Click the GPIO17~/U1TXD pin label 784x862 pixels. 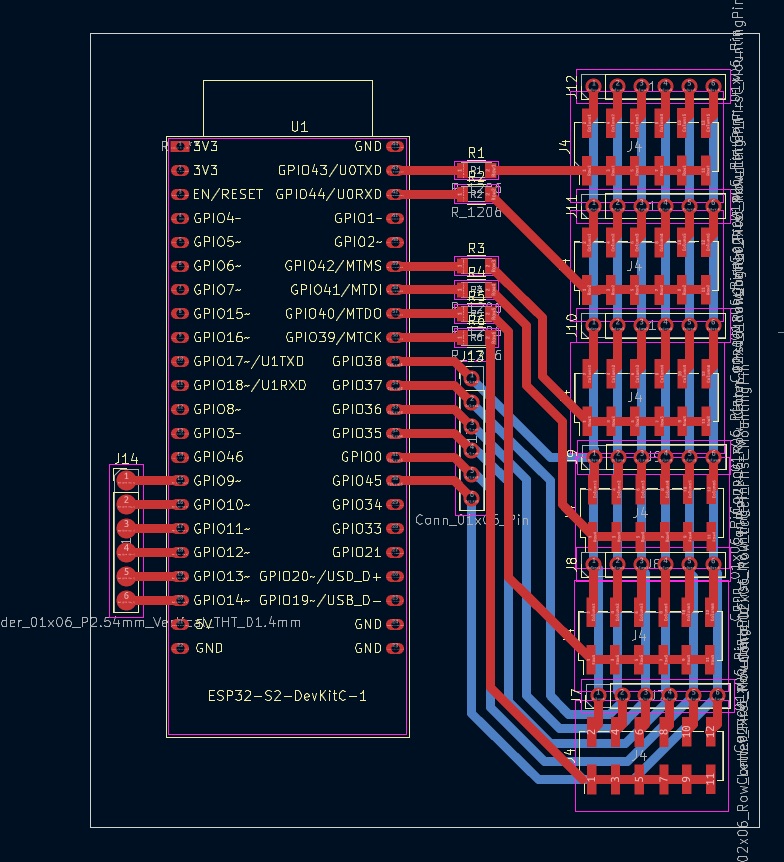[x=249, y=361]
